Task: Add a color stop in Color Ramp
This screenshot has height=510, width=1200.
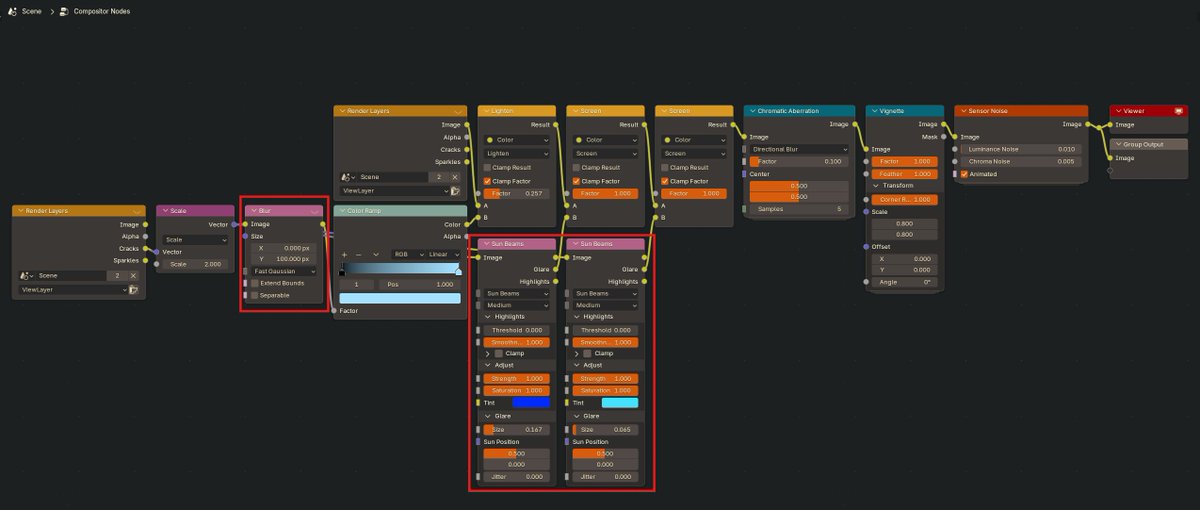Action: coord(345,254)
